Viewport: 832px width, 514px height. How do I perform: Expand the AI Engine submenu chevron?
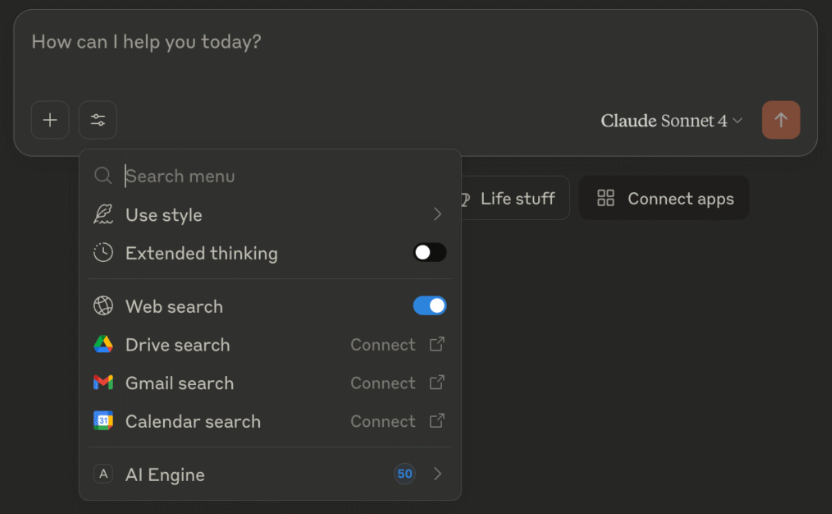tap(437, 474)
